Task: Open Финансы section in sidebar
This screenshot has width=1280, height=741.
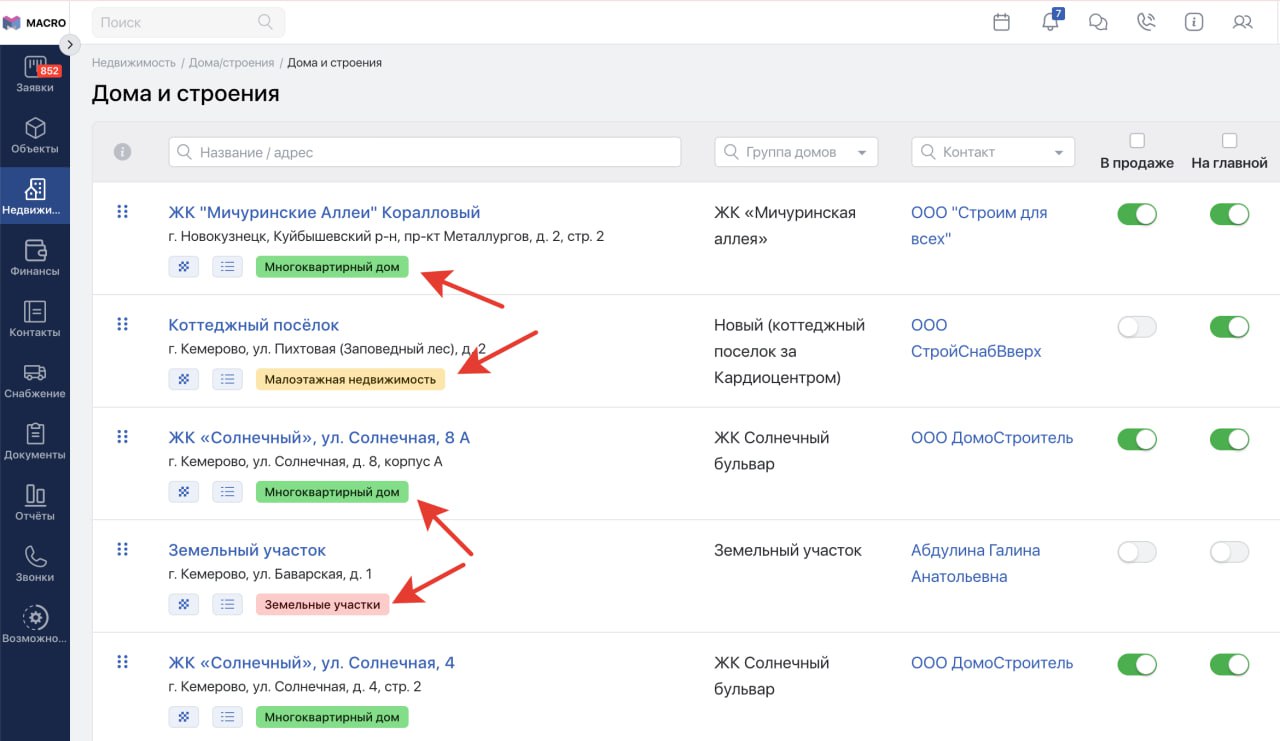Action: [x=35, y=258]
